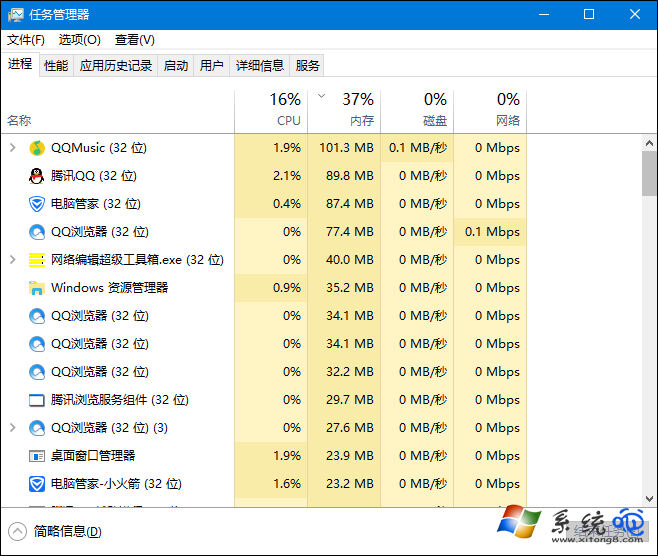This screenshot has width=658, height=556.
Task: Click the scrollbar down arrow
Action: click(649, 499)
